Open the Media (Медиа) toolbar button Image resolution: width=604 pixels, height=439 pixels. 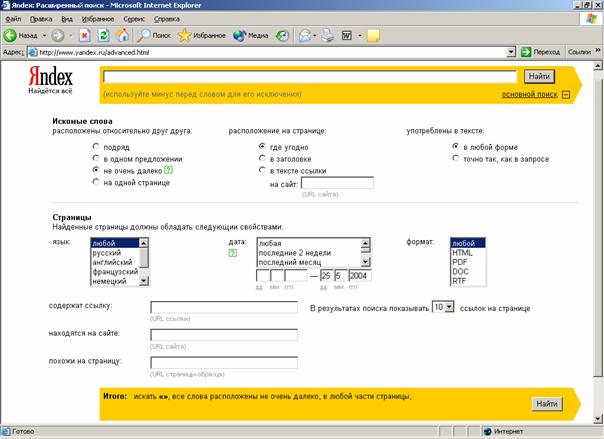click(x=250, y=35)
